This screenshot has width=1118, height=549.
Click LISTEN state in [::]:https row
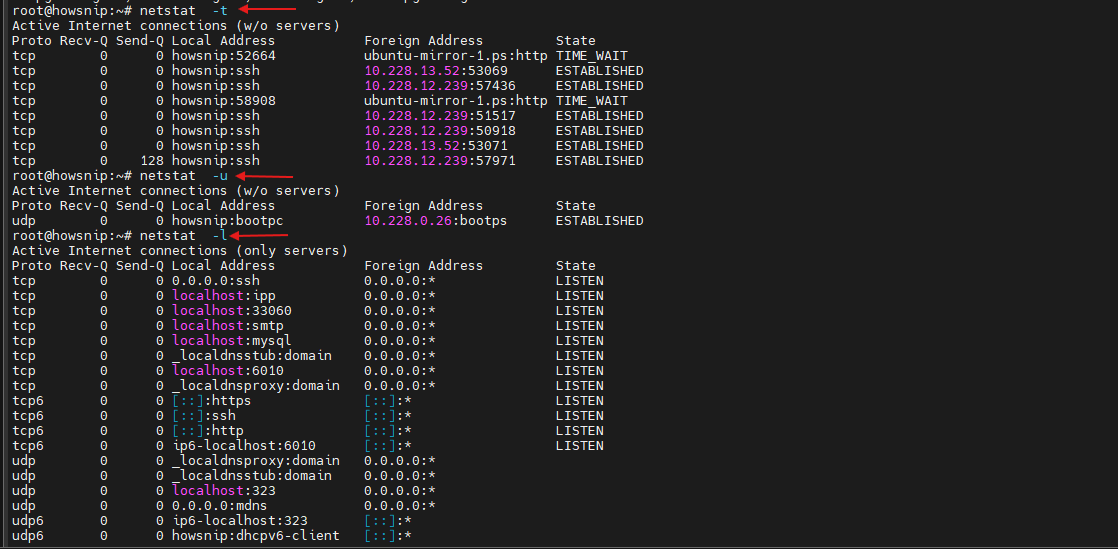click(x=580, y=400)
